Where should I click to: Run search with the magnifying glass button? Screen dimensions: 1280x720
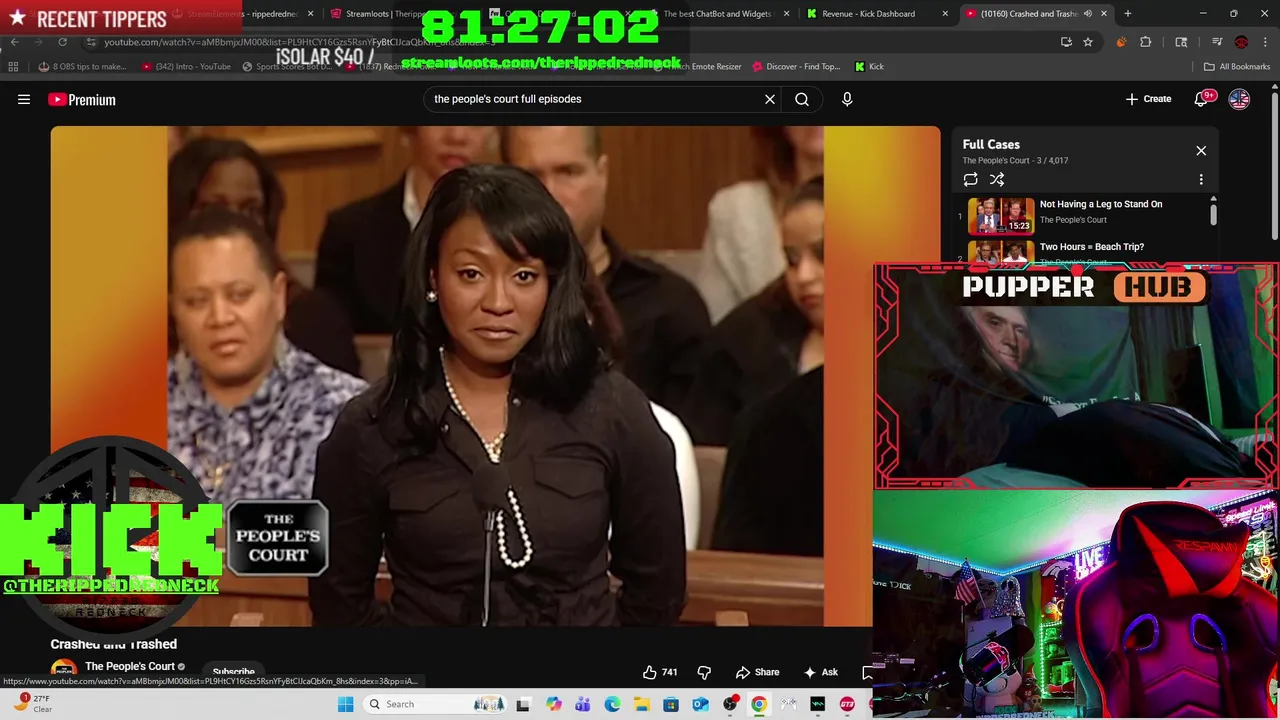802,99
